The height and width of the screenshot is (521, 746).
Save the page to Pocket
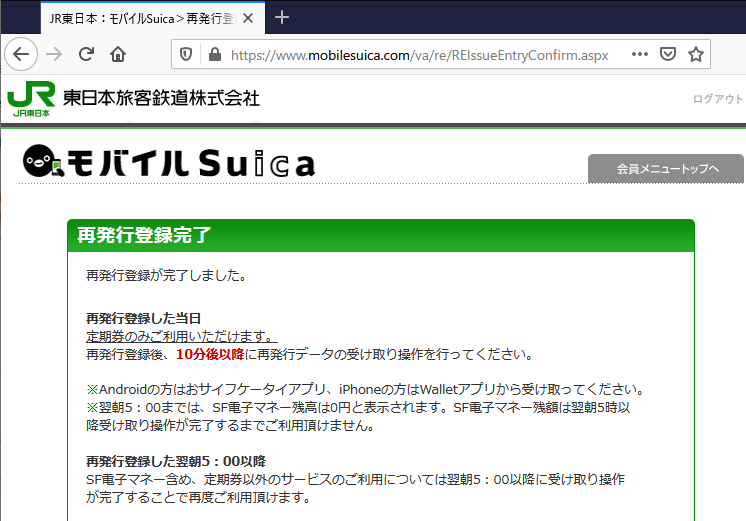(667, 54)
